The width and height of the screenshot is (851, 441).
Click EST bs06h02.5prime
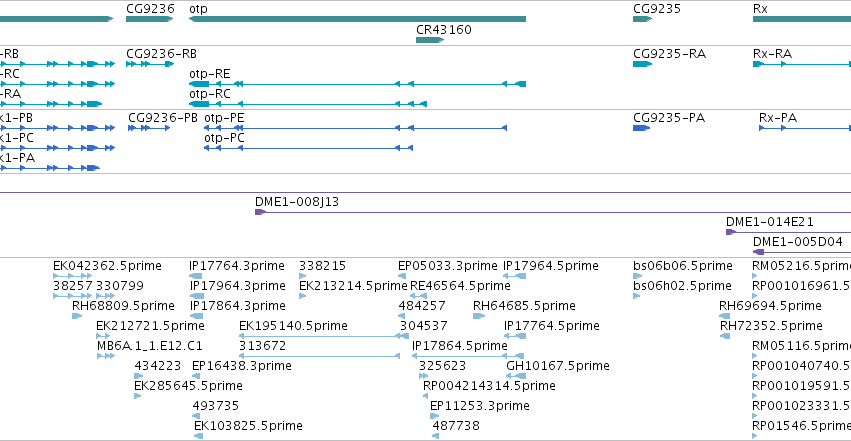(637, 296)
